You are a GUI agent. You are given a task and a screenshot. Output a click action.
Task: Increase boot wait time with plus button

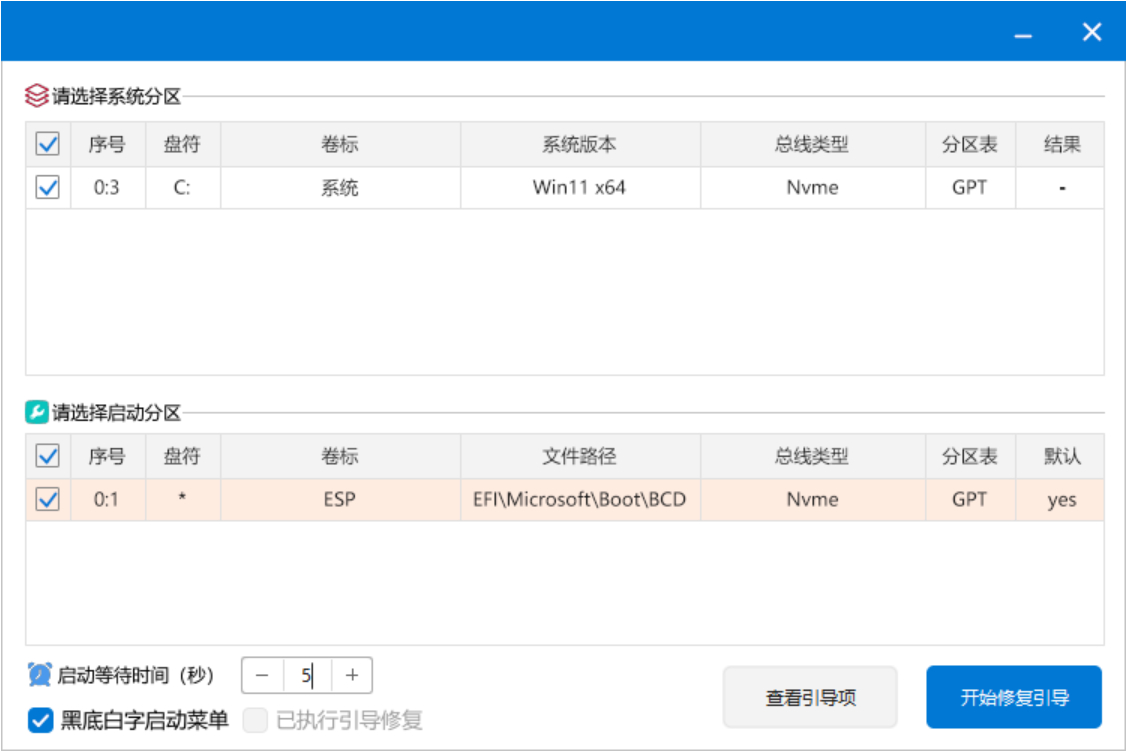coord(352,675)
